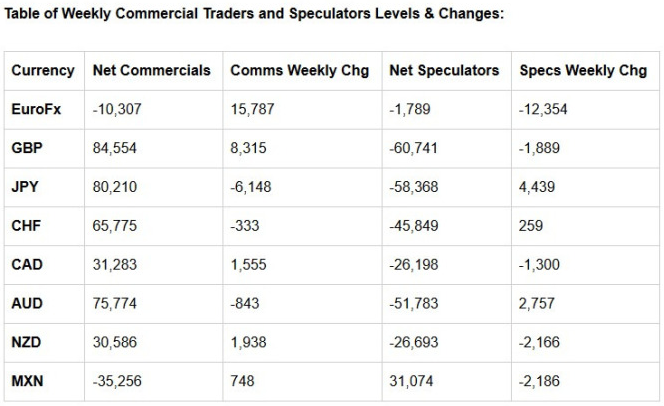Select the NZD currency row label
Screen dimensions: 664x406
click(26, 342)
